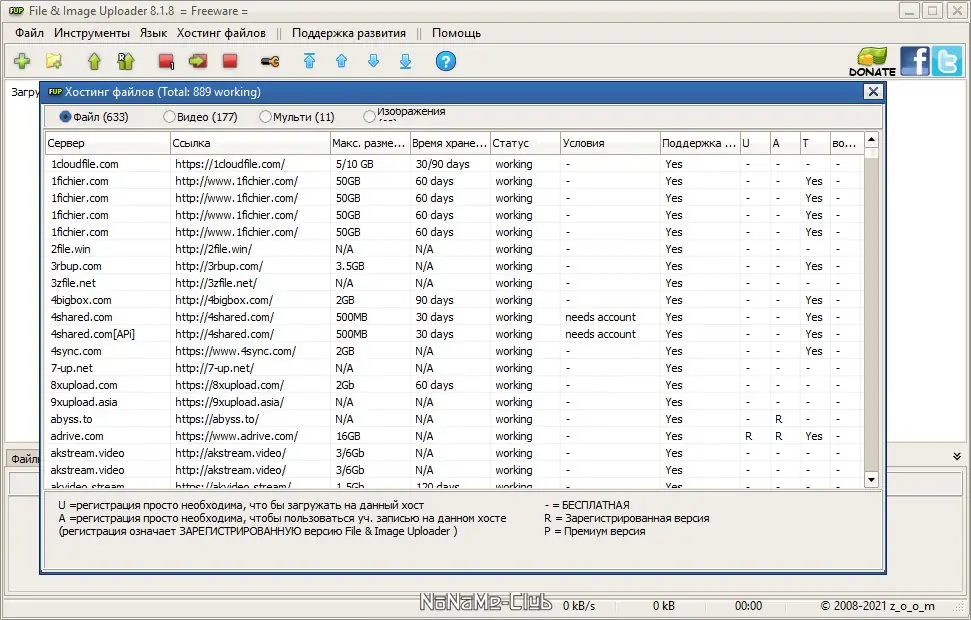Screen dimensions: 971x620
Task: Move item to top blue arrow icon
Action: click(310, 61)
